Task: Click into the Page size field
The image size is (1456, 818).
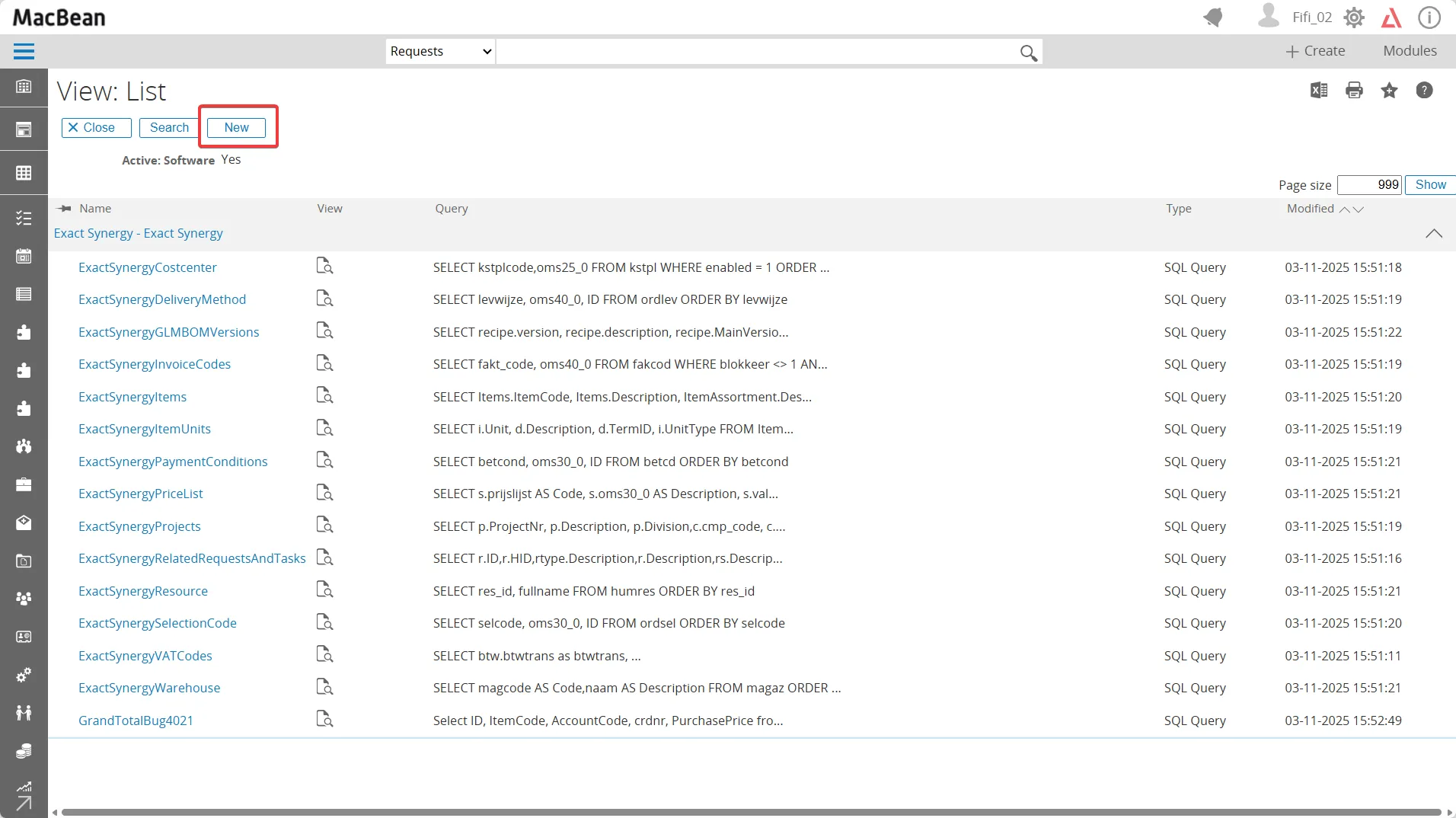Action: [x=1369, y=184]
